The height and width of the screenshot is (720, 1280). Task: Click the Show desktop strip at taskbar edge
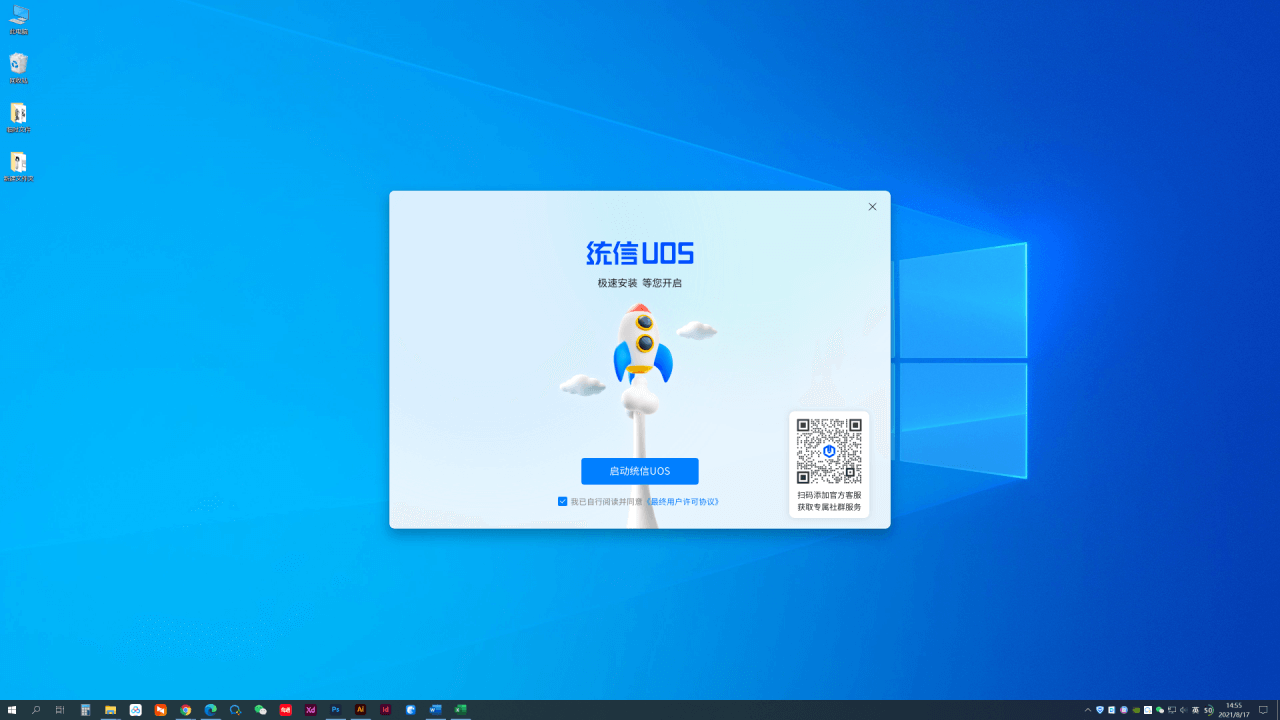point(1278,710)
